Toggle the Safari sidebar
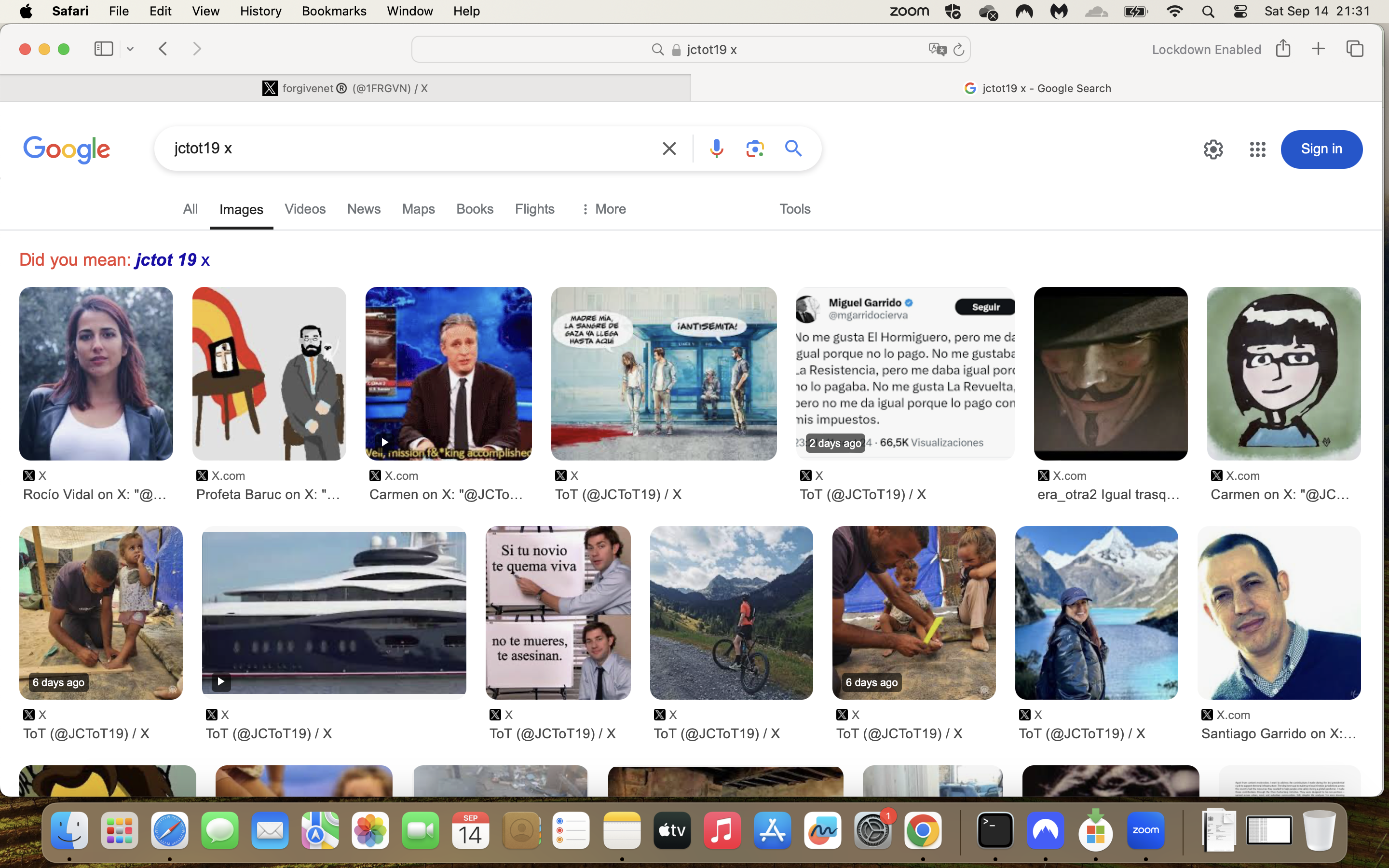The width and height of the screenshot is (1389, 868). pos(103,49)
